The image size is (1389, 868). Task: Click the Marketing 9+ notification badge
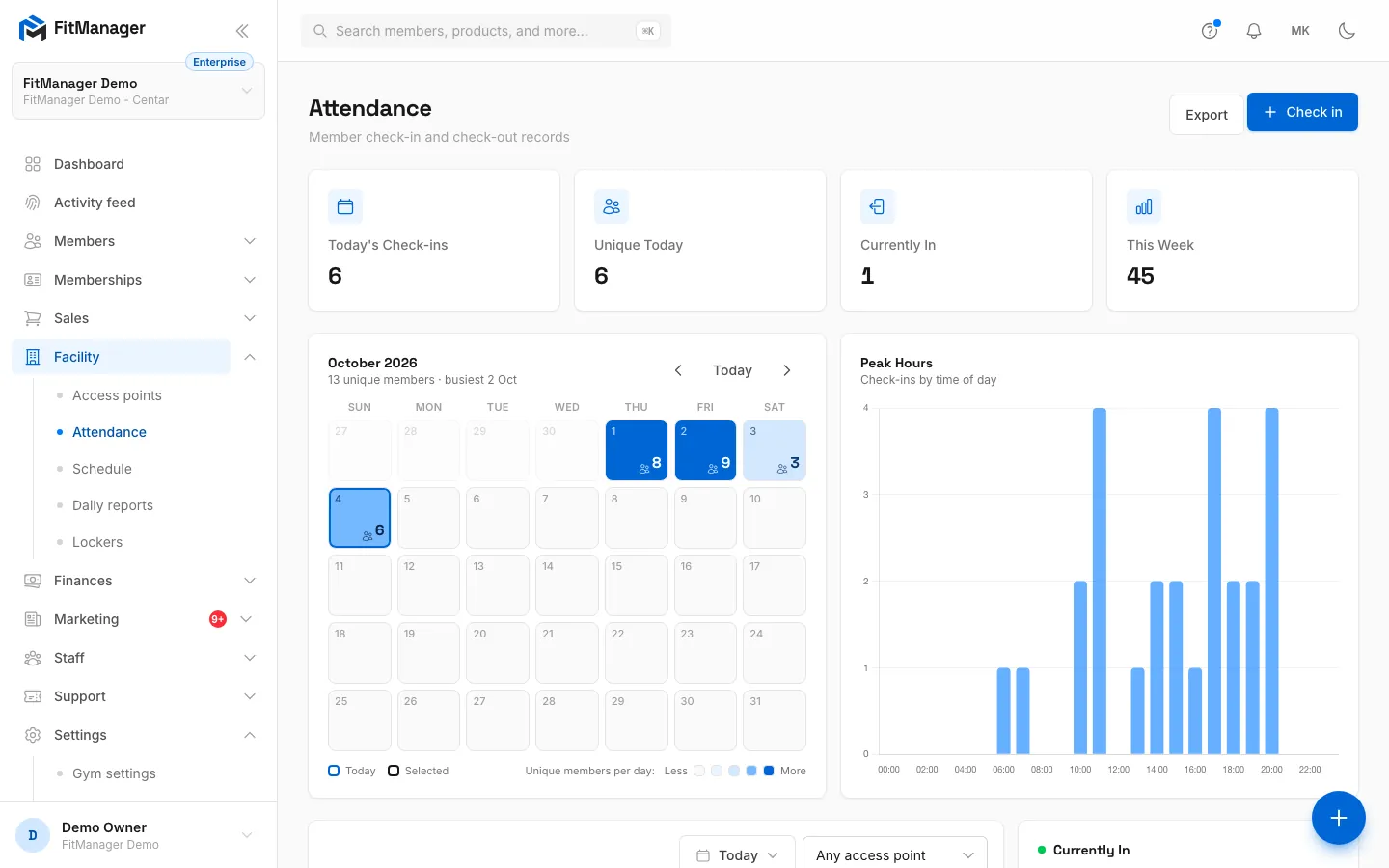[218, 619]
